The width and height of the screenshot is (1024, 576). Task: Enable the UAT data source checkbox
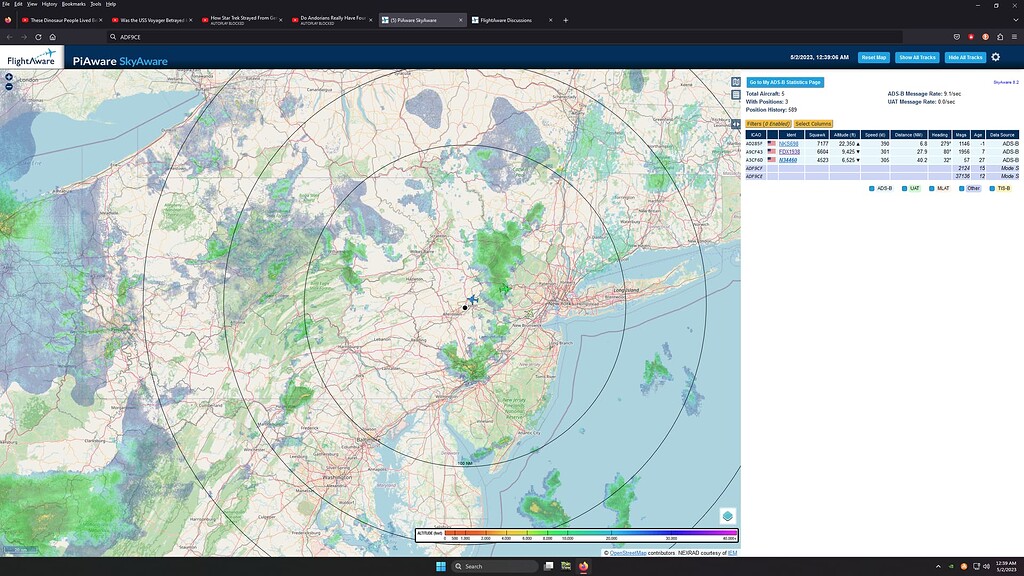click(904, 187)
